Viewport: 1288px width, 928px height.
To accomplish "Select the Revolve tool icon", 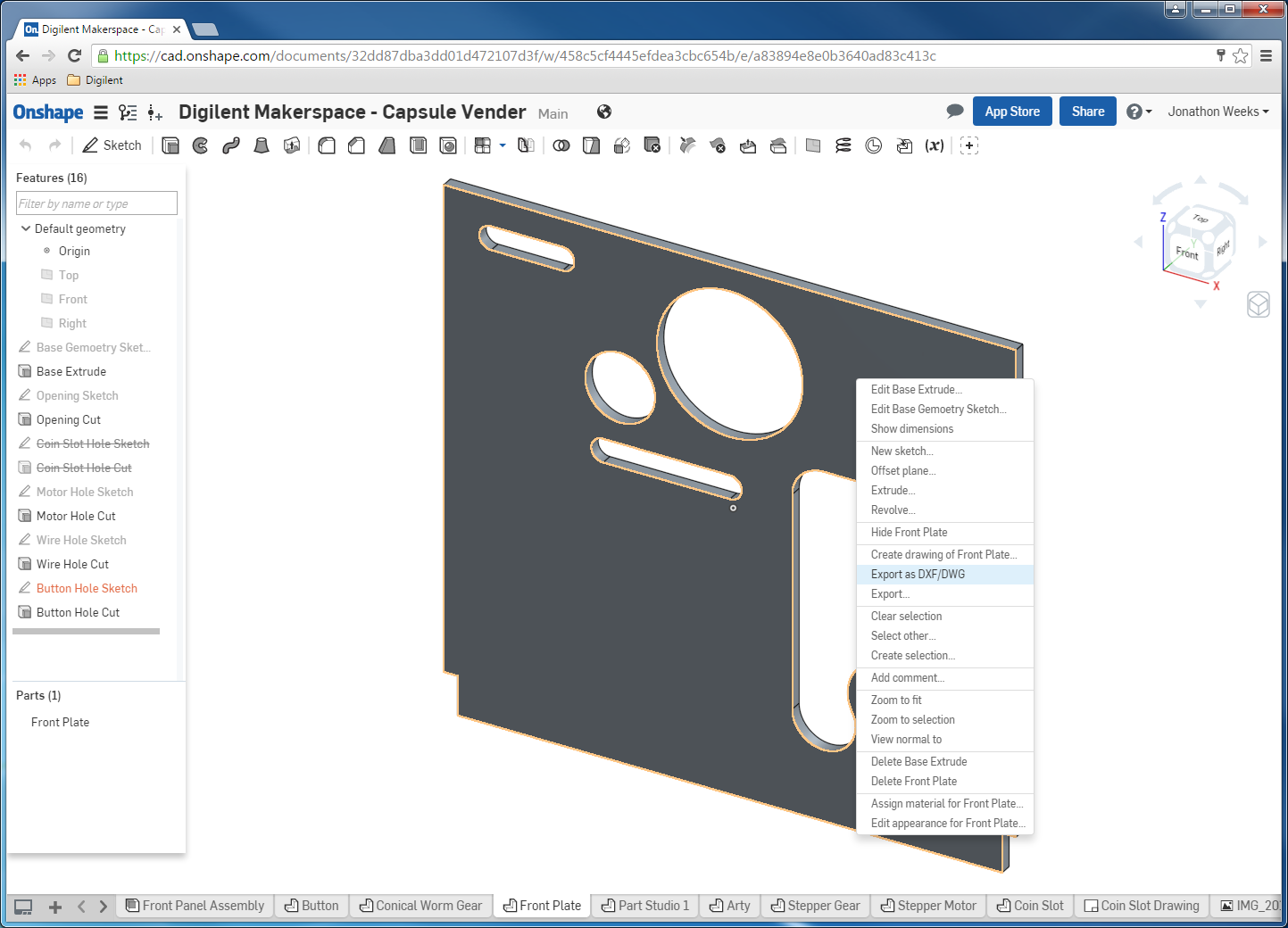I will coord(201,145).
